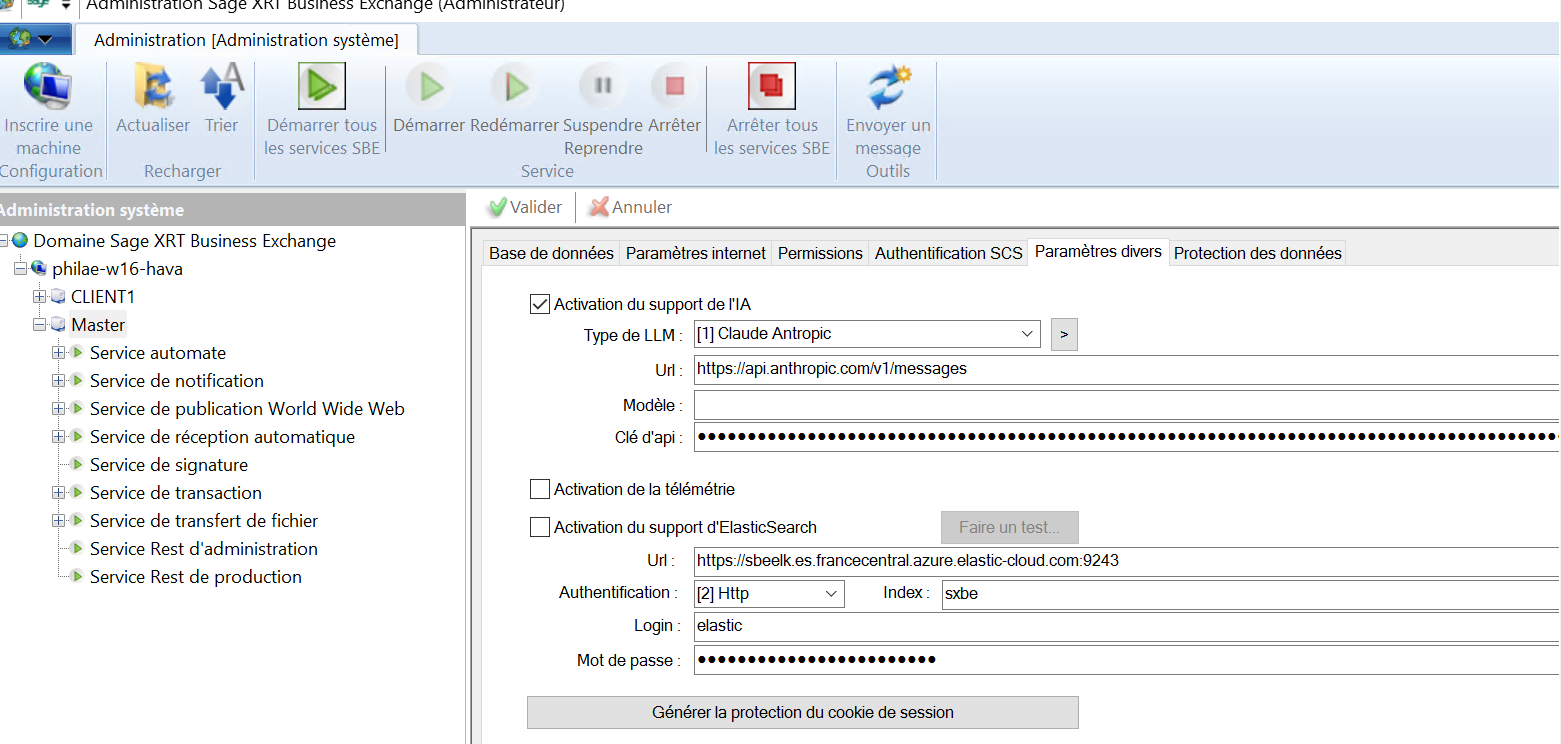Click into the empty Modèle input field
The width and height of the screenshot is (1561, 744).
point(1125,405)
